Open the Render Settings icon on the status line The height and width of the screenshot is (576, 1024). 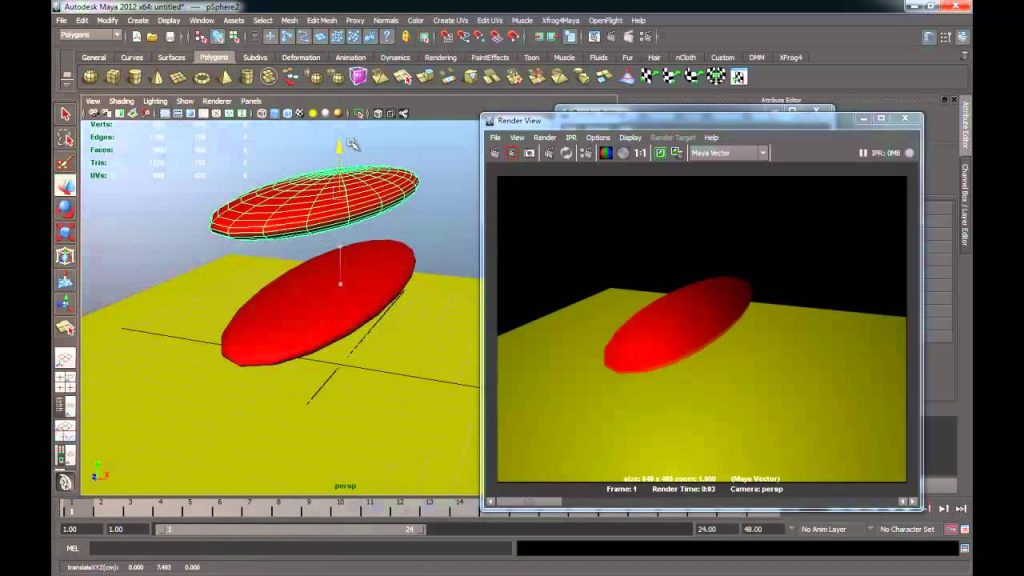click(x=645, y=37)
